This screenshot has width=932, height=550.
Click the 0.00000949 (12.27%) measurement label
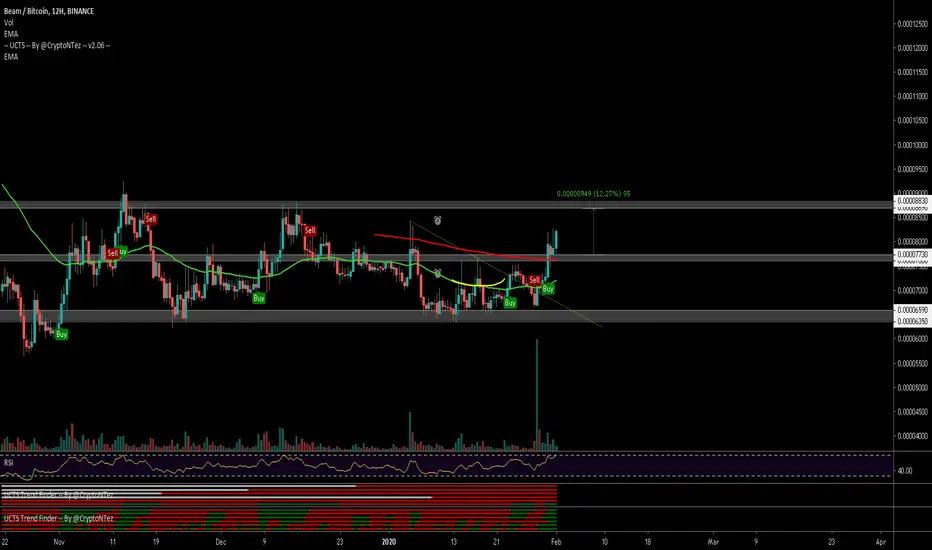click(593, 194)
